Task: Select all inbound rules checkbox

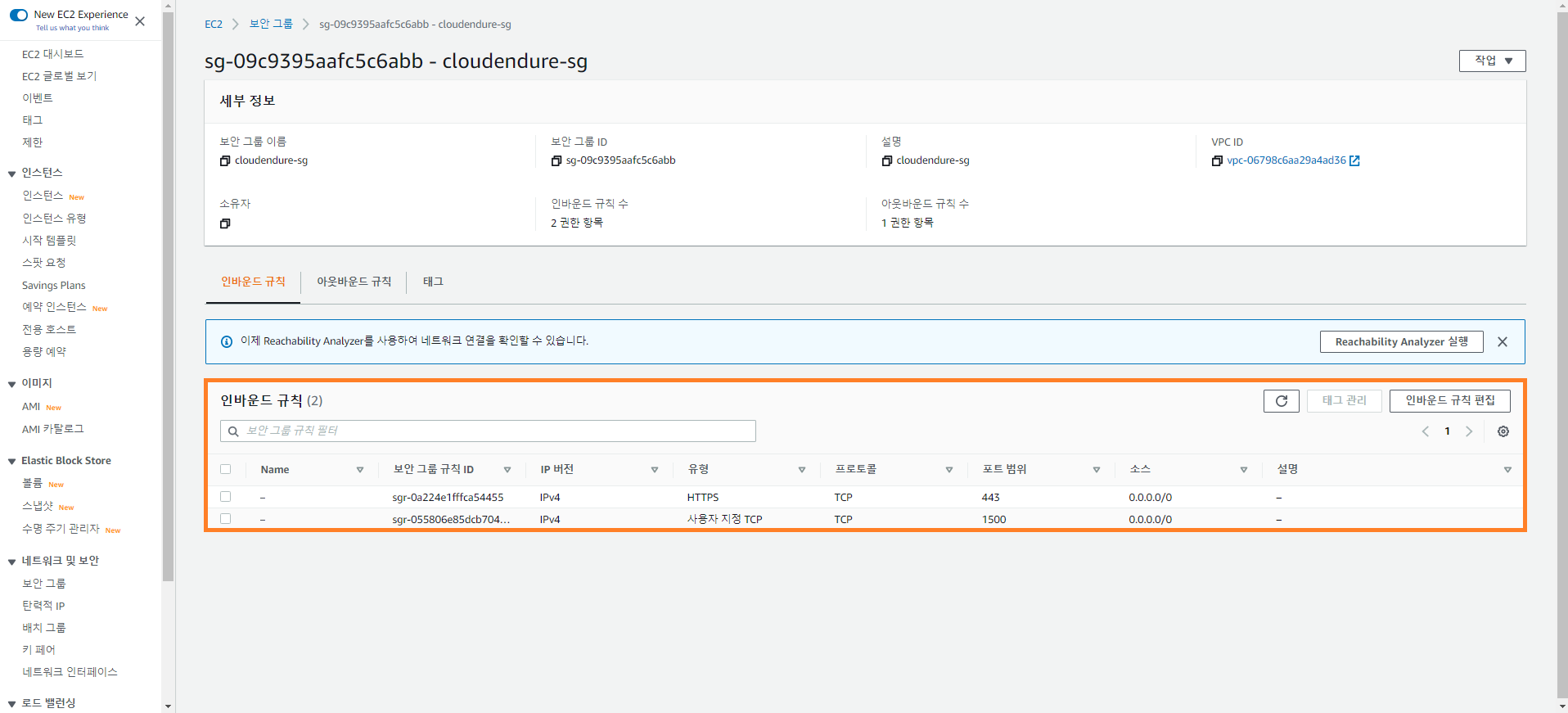Action: (226, 469)
